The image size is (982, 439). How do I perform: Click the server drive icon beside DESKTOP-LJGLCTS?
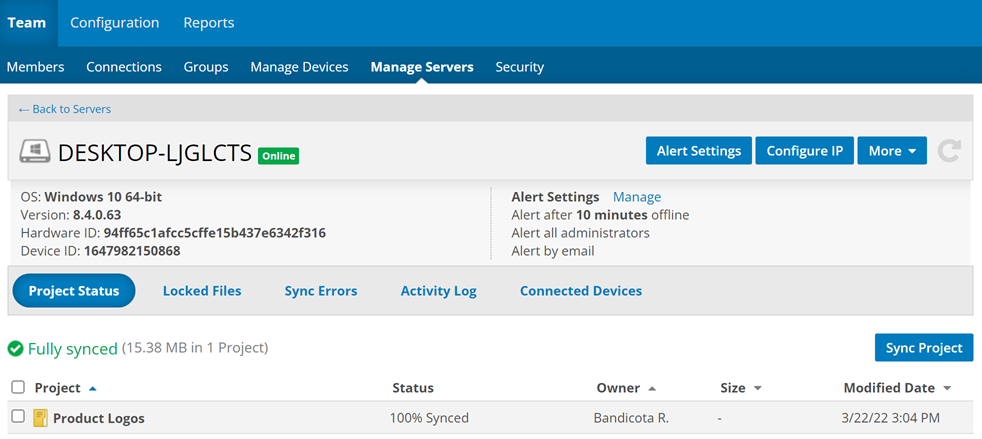tap(35, 152)
